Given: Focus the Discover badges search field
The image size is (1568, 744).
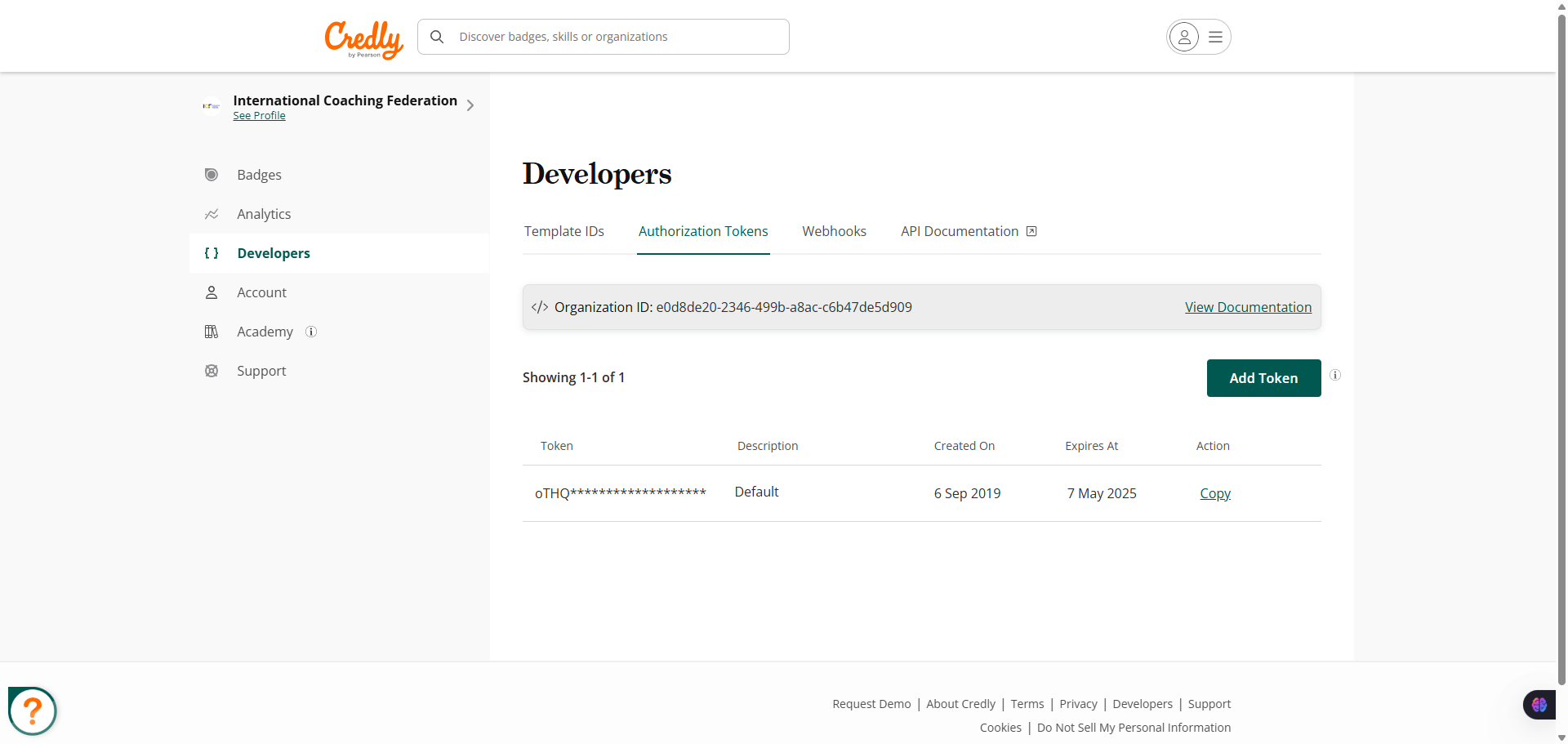Looking at the screenshot, I should 604,37.
